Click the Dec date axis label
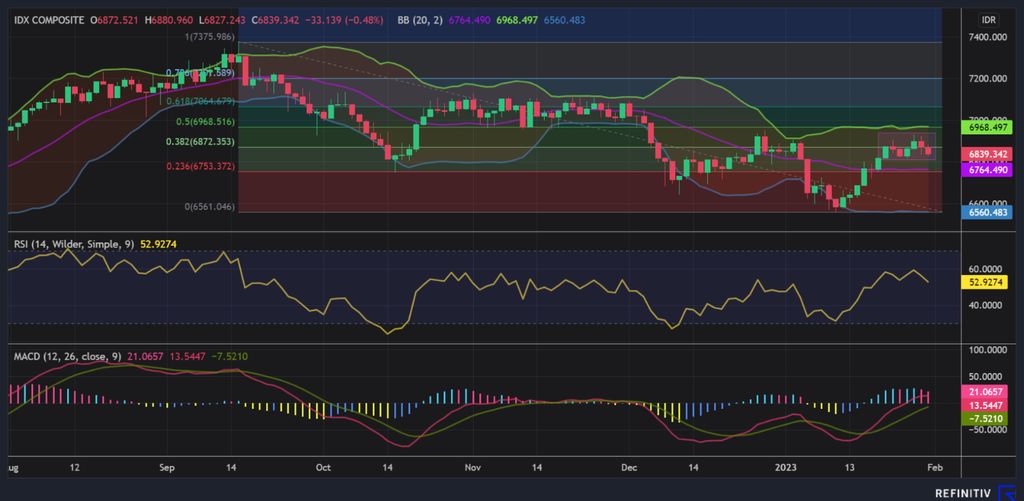 click(x=628, y=468)
